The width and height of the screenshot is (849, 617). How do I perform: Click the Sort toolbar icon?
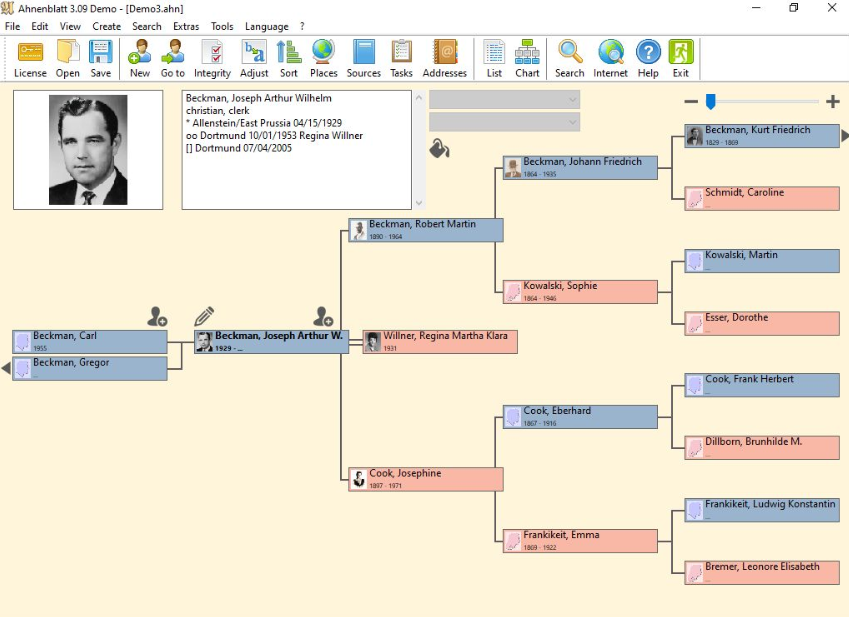pyautogui.click(x=289, y=58)
